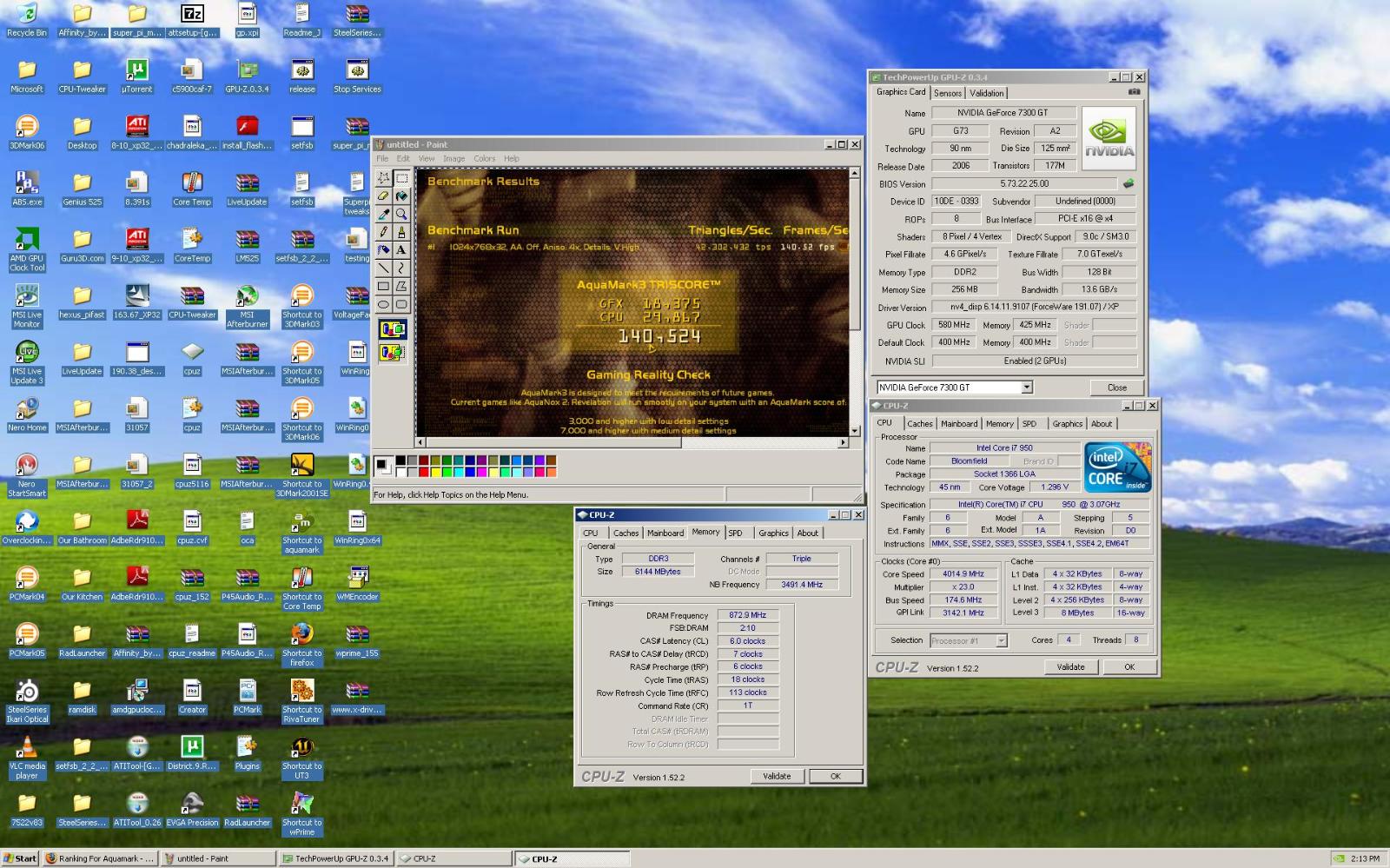Click Validate in CPU-Z processor window
The height and width of the screenshot is (868, 1390).
click(x=1070, y=667)
